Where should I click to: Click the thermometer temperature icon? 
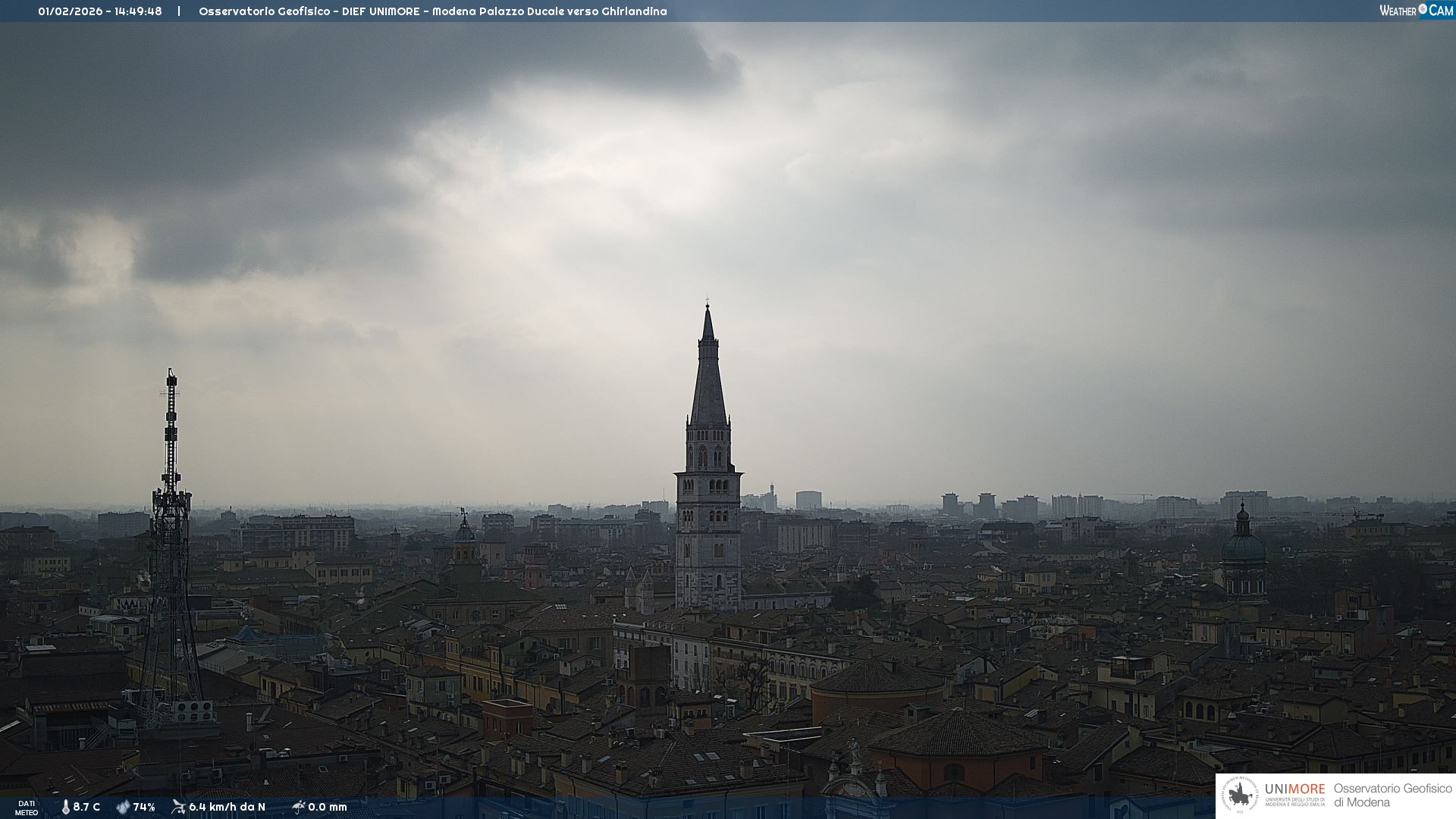65,808
